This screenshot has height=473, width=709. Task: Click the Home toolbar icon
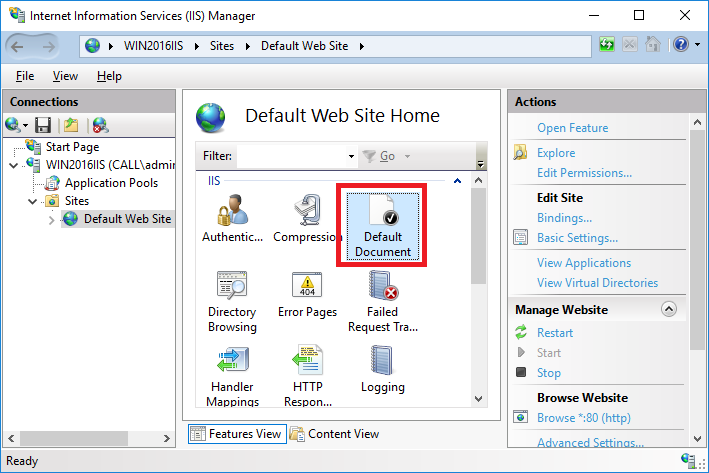point(652,44)
